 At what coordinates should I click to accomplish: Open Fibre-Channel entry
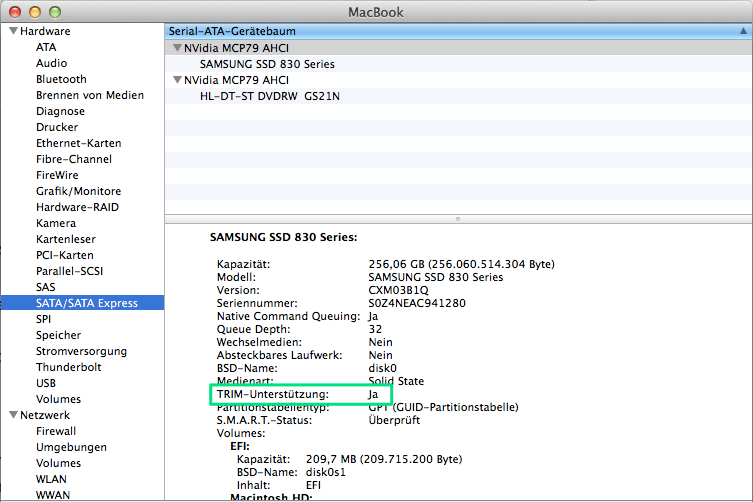click(73, 159)
